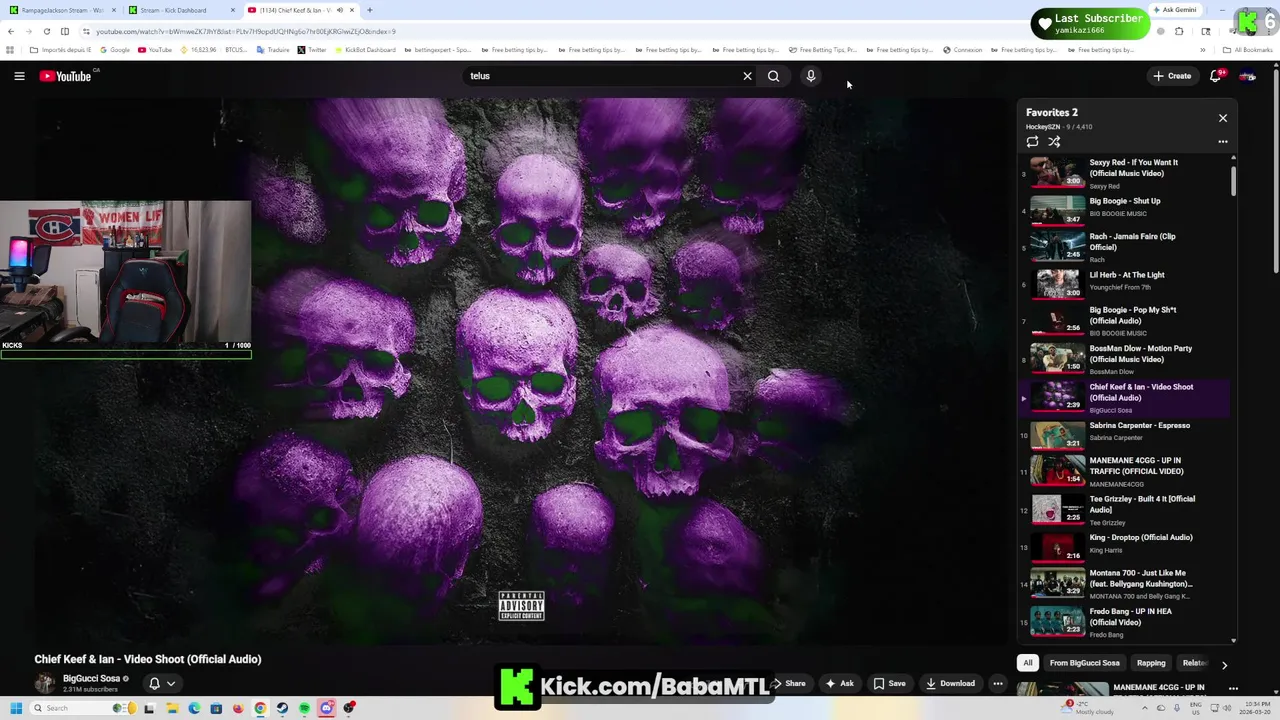Open the YouTube hamburger guide menu
1280x720 pixels.
(x=19, y=76)
